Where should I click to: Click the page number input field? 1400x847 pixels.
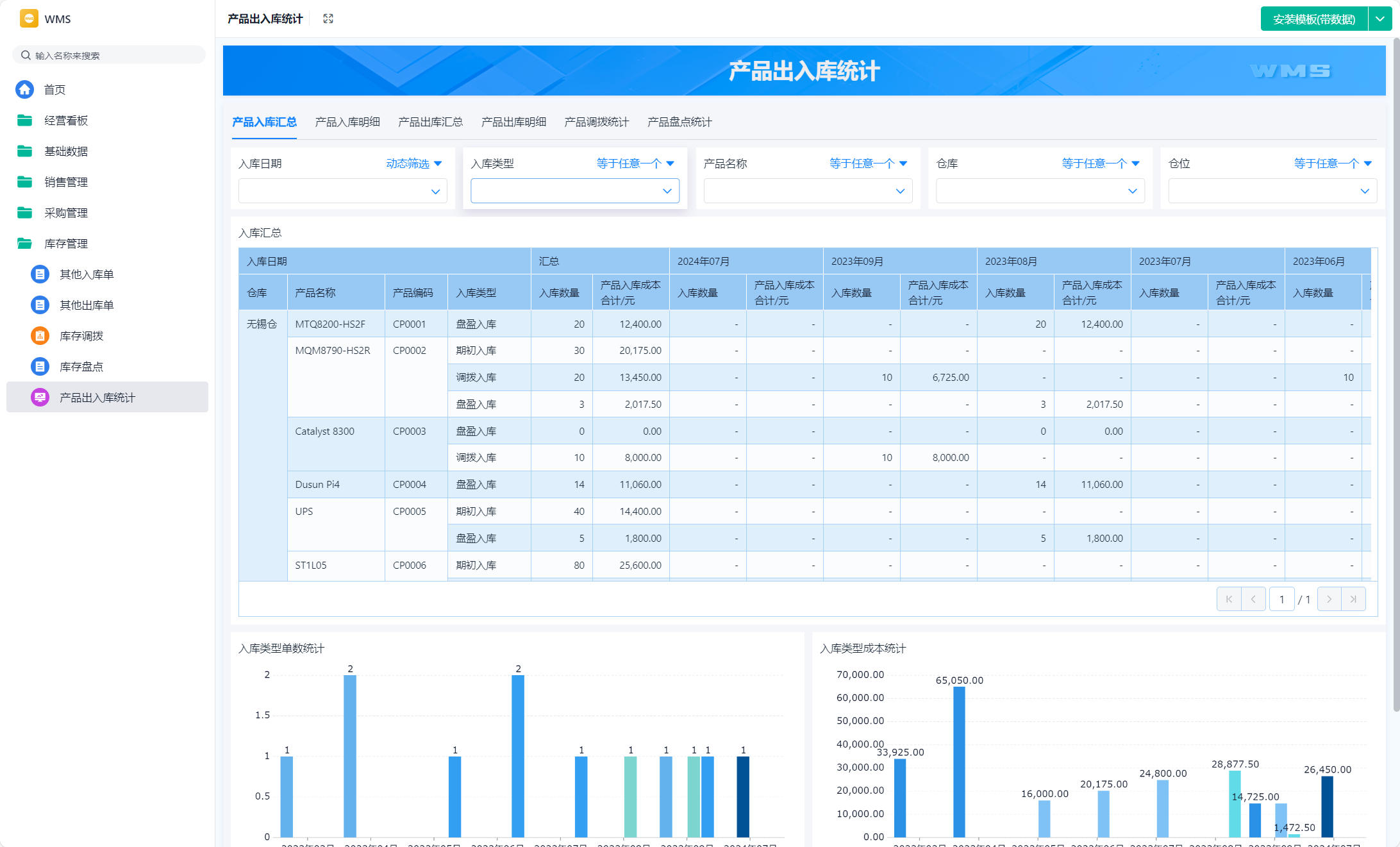tap(1281, 599)
